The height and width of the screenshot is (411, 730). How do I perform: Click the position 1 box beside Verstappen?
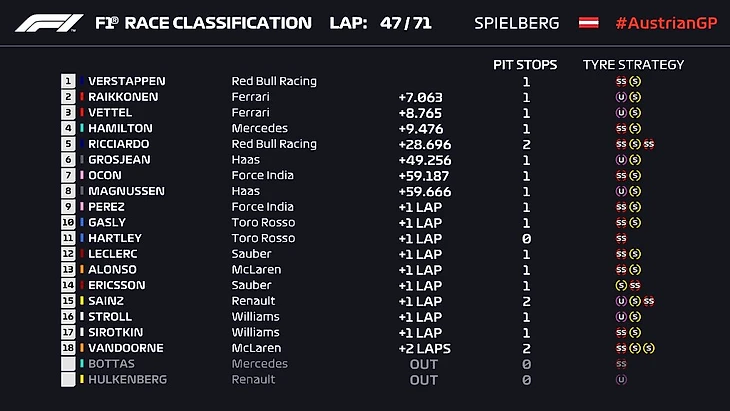point(68,81)
